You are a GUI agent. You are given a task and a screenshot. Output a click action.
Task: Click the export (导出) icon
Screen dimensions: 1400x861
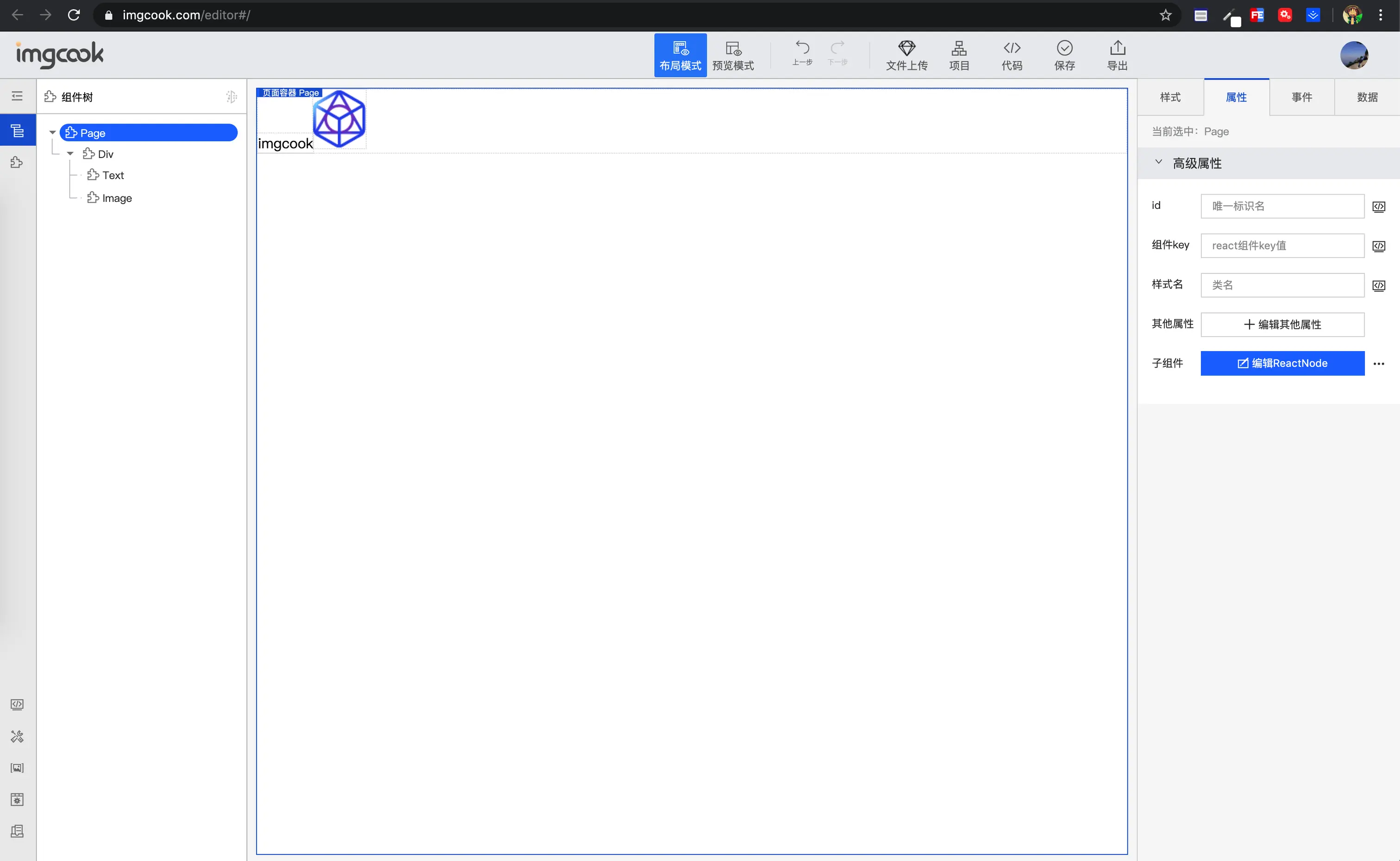(1117, 48)
